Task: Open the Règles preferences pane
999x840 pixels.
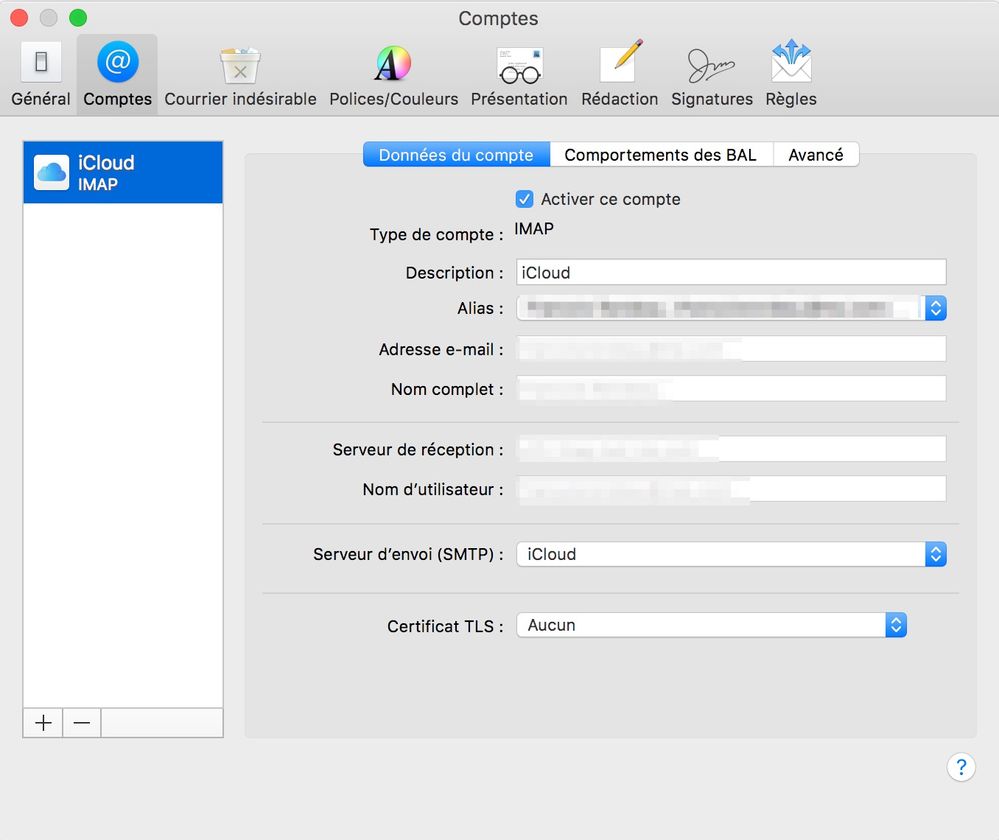Action: [x=790, y=74]
